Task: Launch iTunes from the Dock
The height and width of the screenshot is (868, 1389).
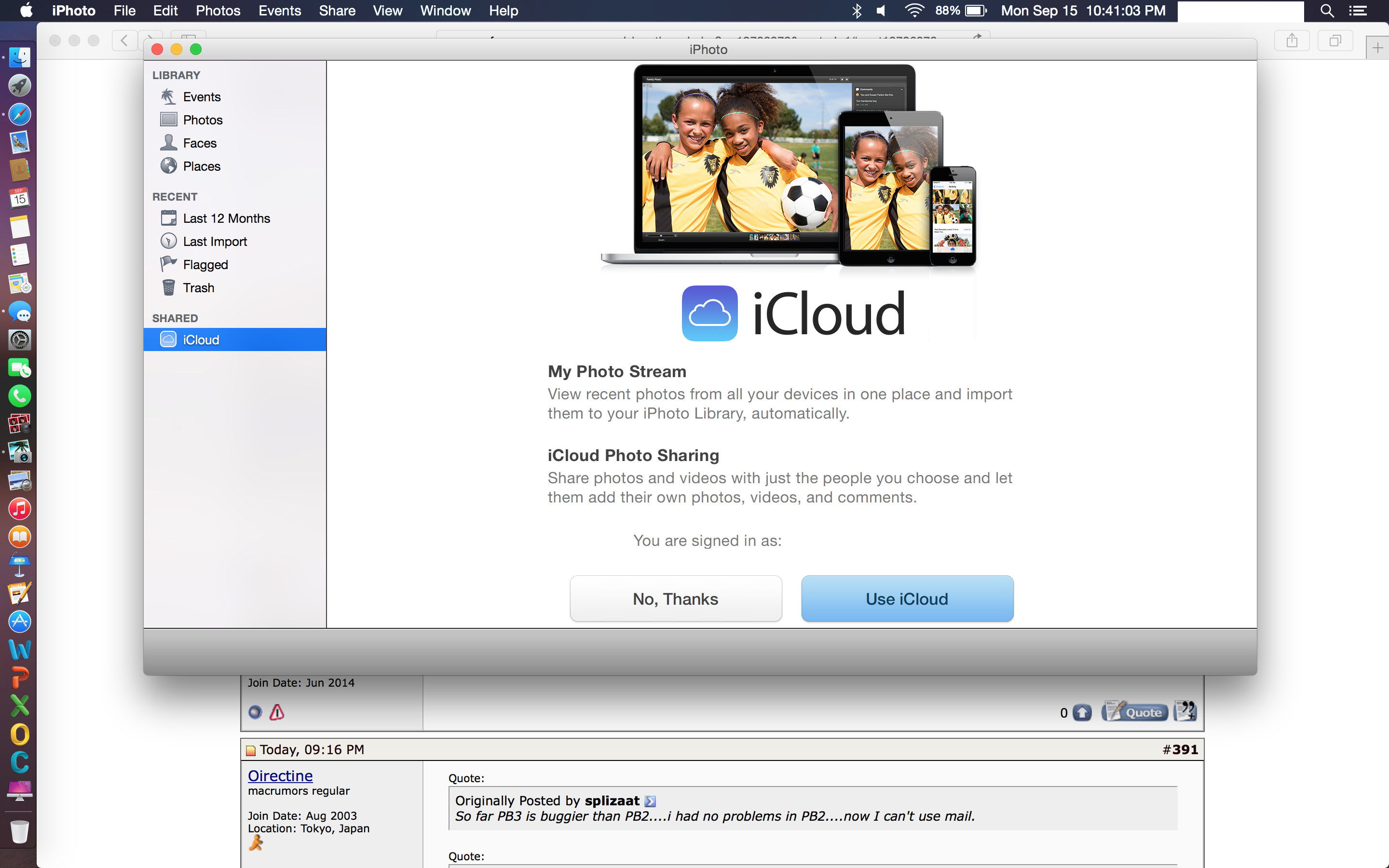Action: tap(19, 509)
